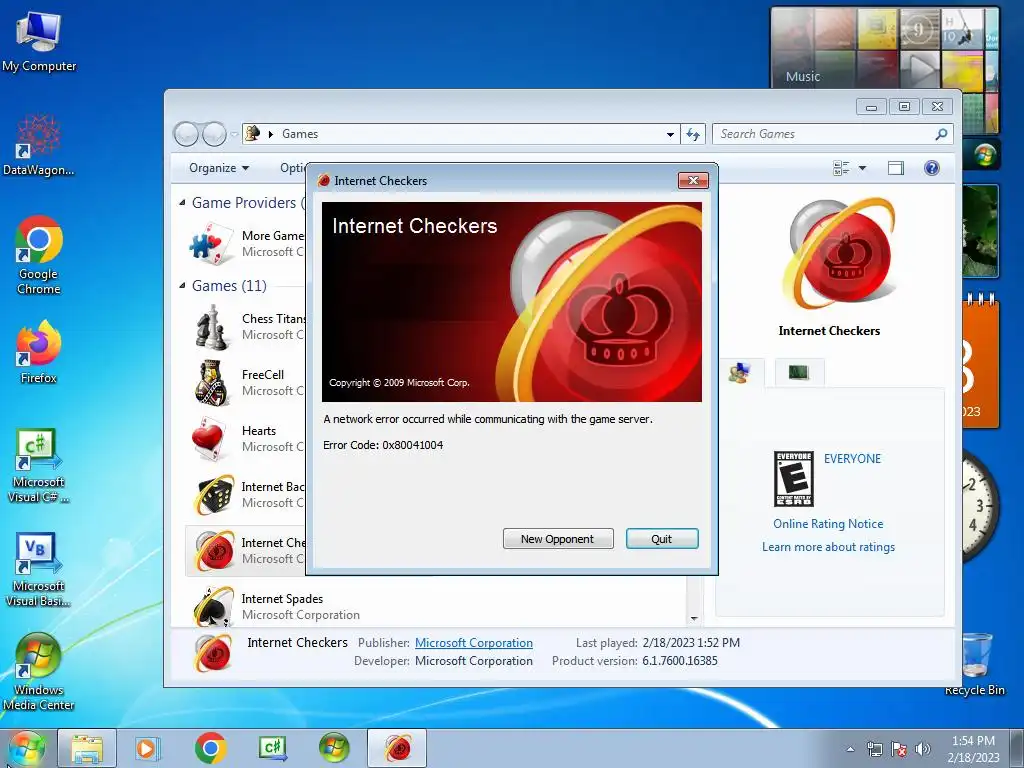The width and height of the screenshot is (1024, 768).
Task: Launch Firefox from desktop icon
Action: coord(39,351)
